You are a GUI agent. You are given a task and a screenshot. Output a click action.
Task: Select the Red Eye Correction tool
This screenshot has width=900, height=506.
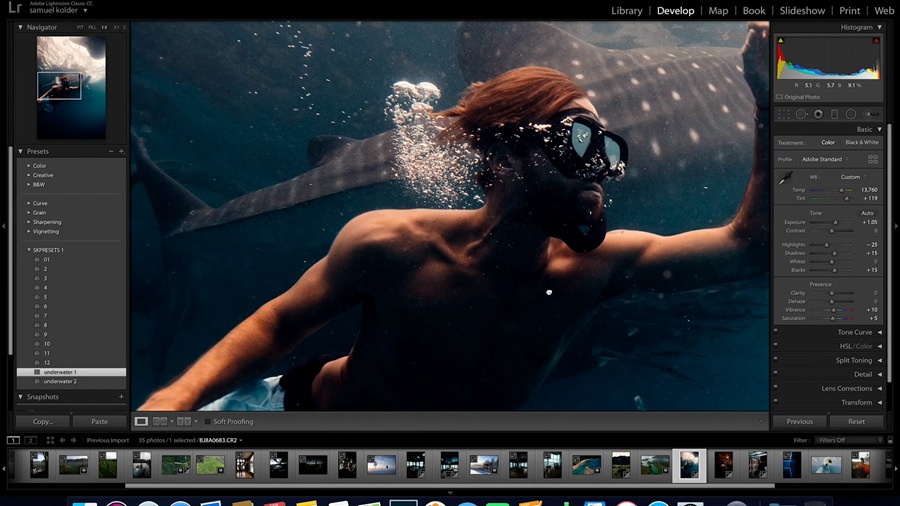point(818,114)
